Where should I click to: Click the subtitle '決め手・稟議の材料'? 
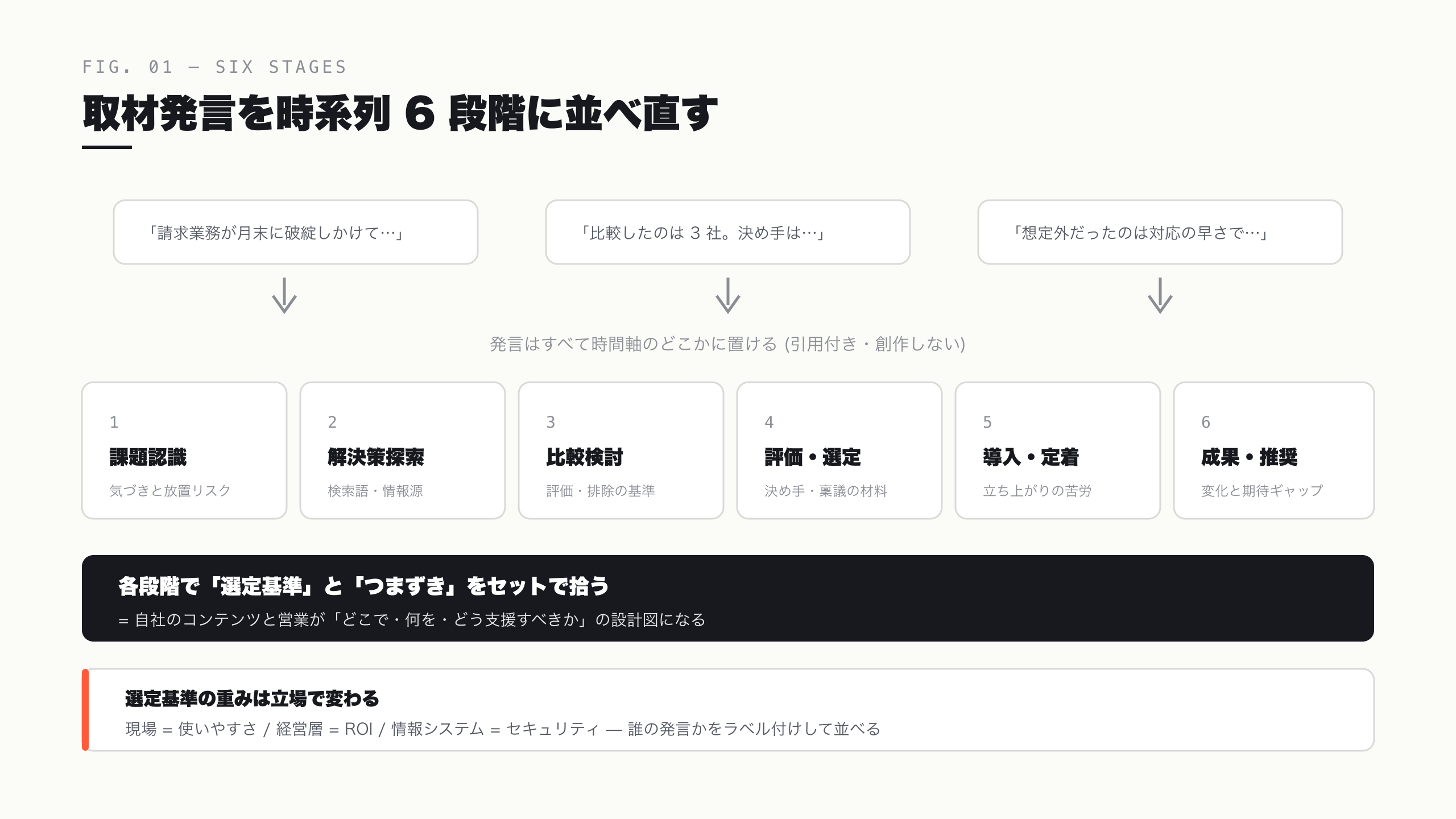pos(826,491)
